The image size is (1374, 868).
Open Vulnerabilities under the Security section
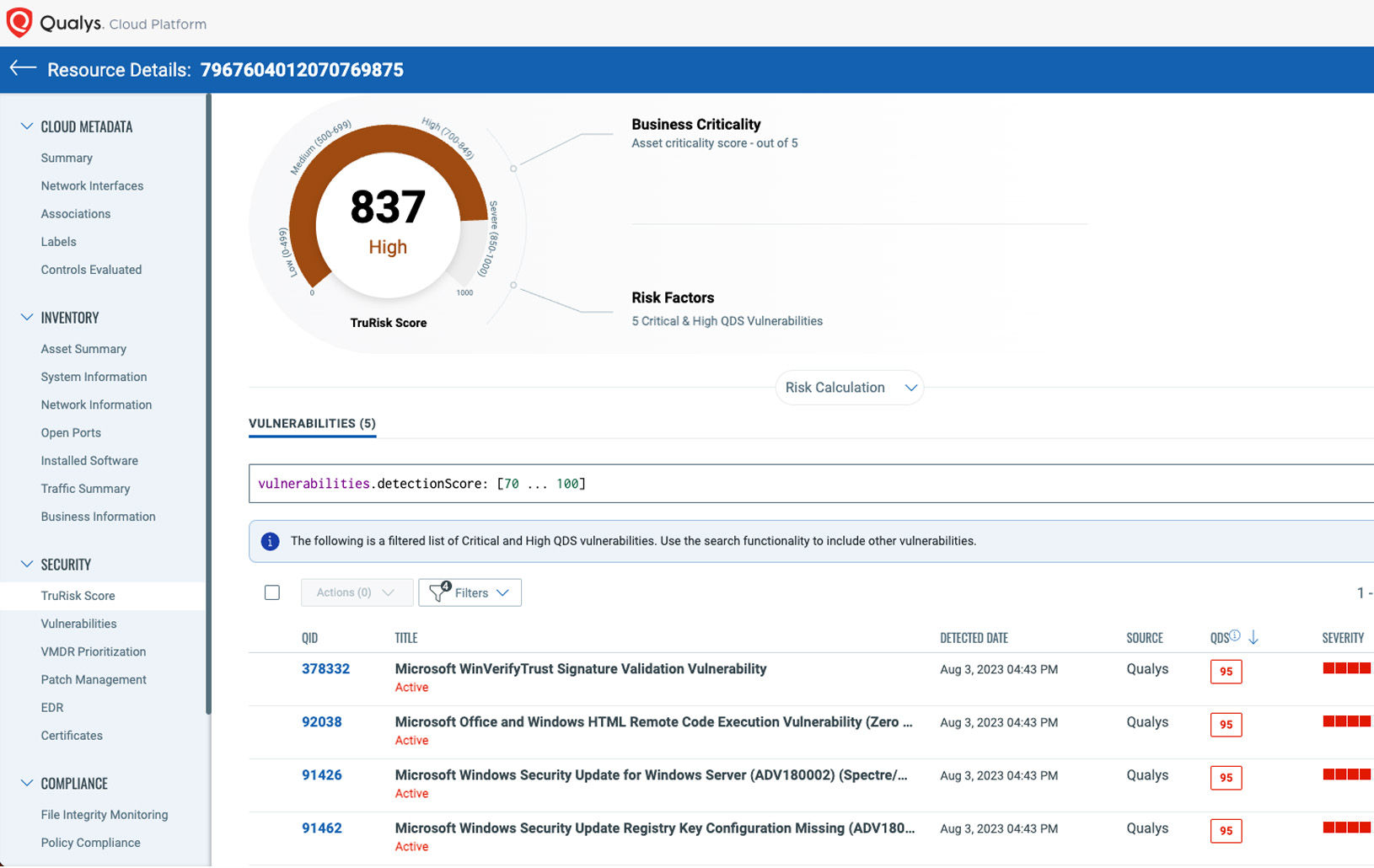(x=78, y=624)
